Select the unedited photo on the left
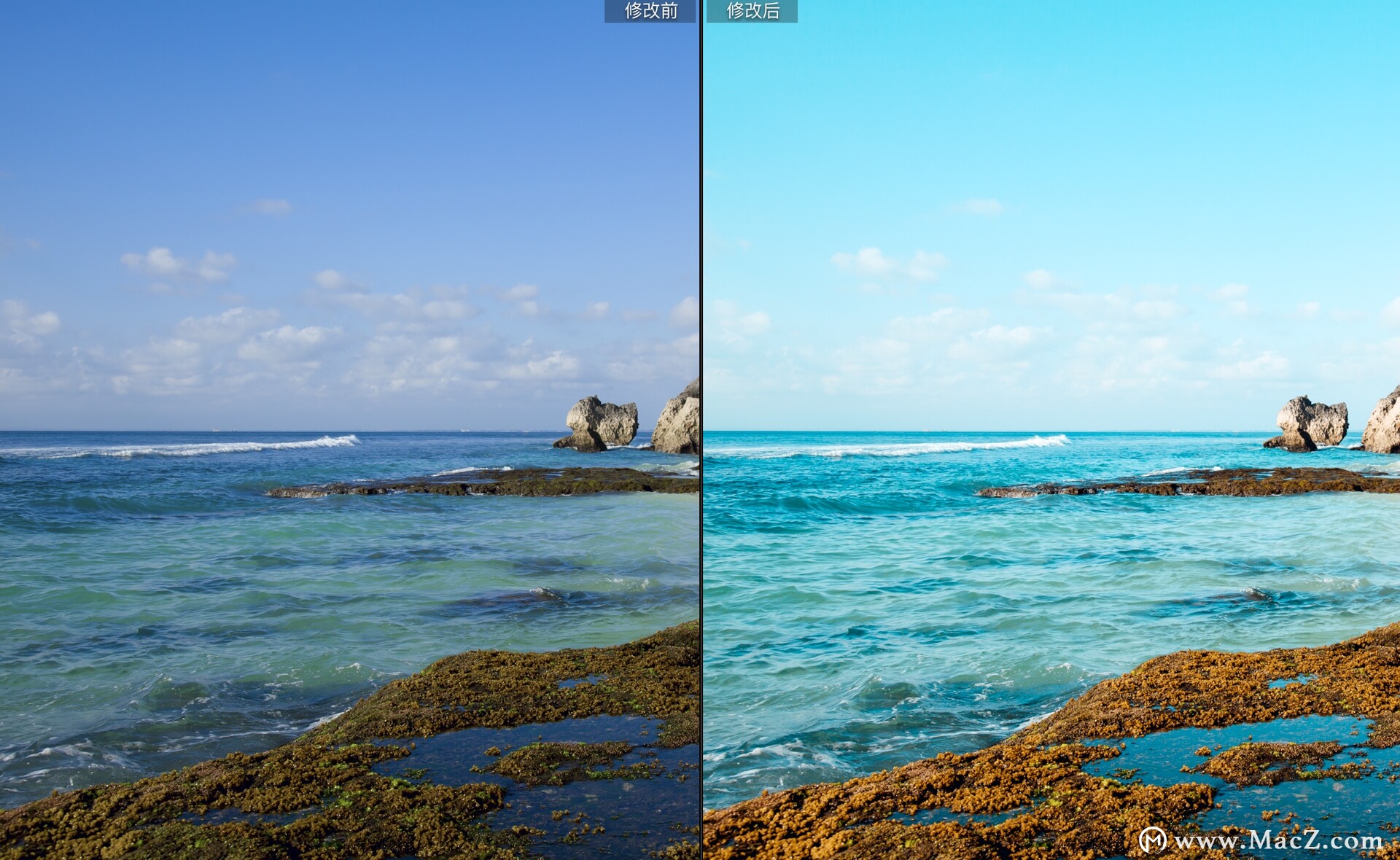 point(349,430)
